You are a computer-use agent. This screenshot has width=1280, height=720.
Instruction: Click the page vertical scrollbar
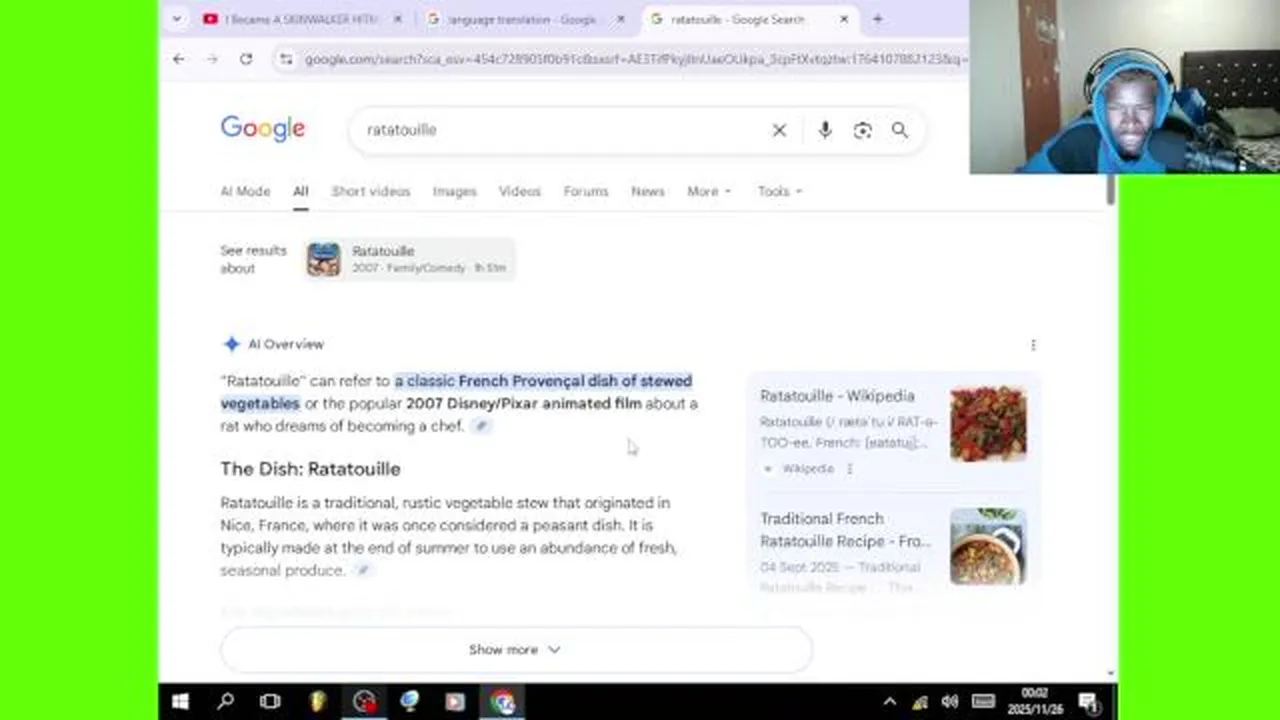click(1111, 190)
